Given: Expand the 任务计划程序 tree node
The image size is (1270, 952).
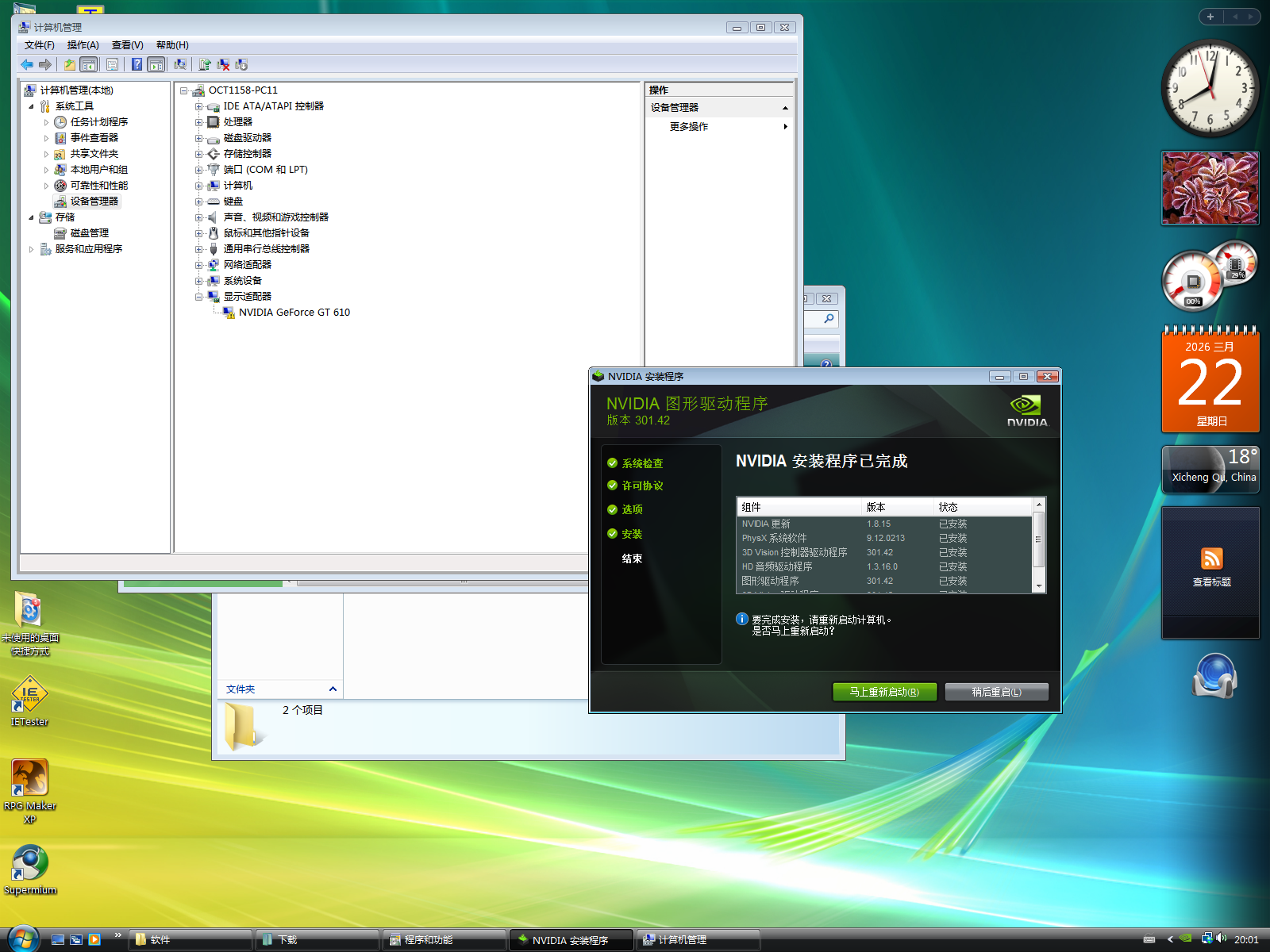Looking at the screenshot, I should 46,122.
